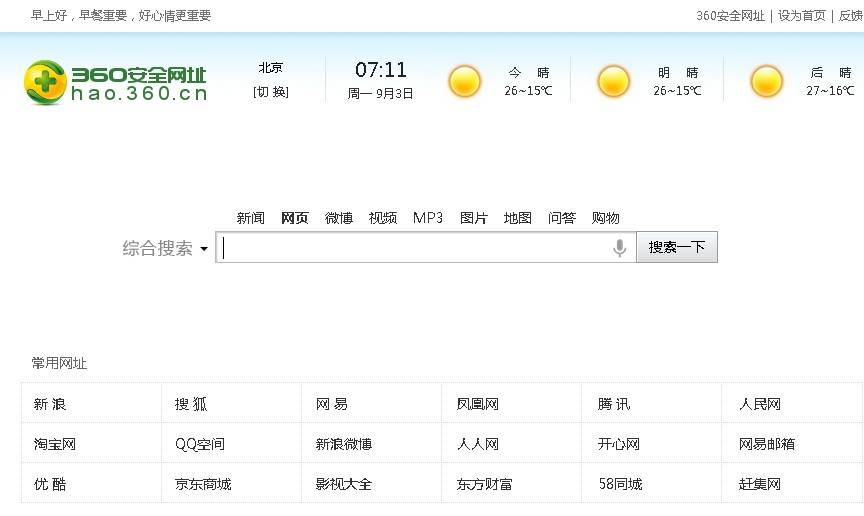Screen dimensions: 864x516
Task: Click inside the search text box
Action: 415,248
